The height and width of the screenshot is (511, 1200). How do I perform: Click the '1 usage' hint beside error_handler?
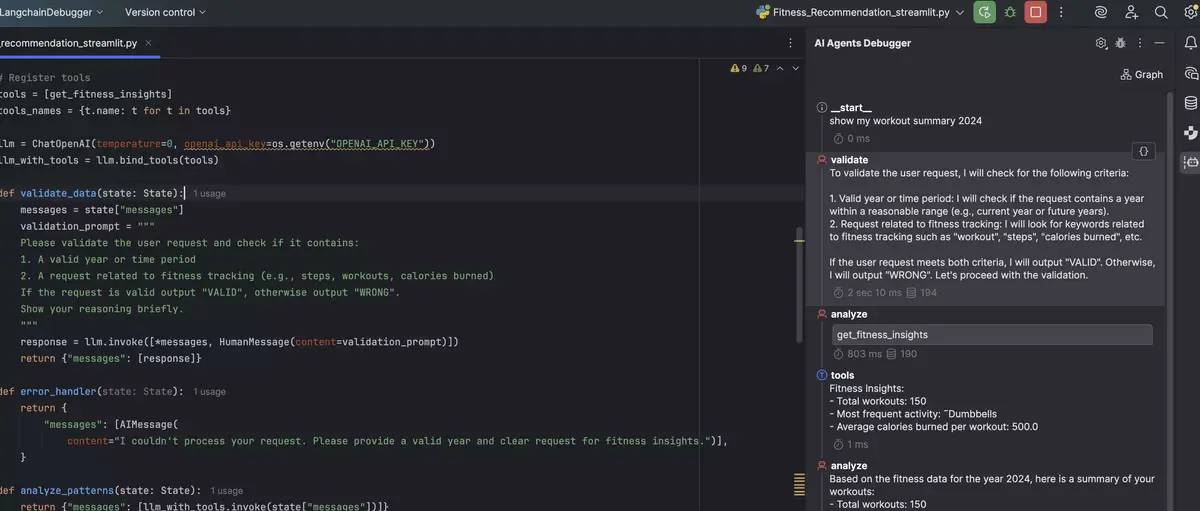[x=209, y=392]
